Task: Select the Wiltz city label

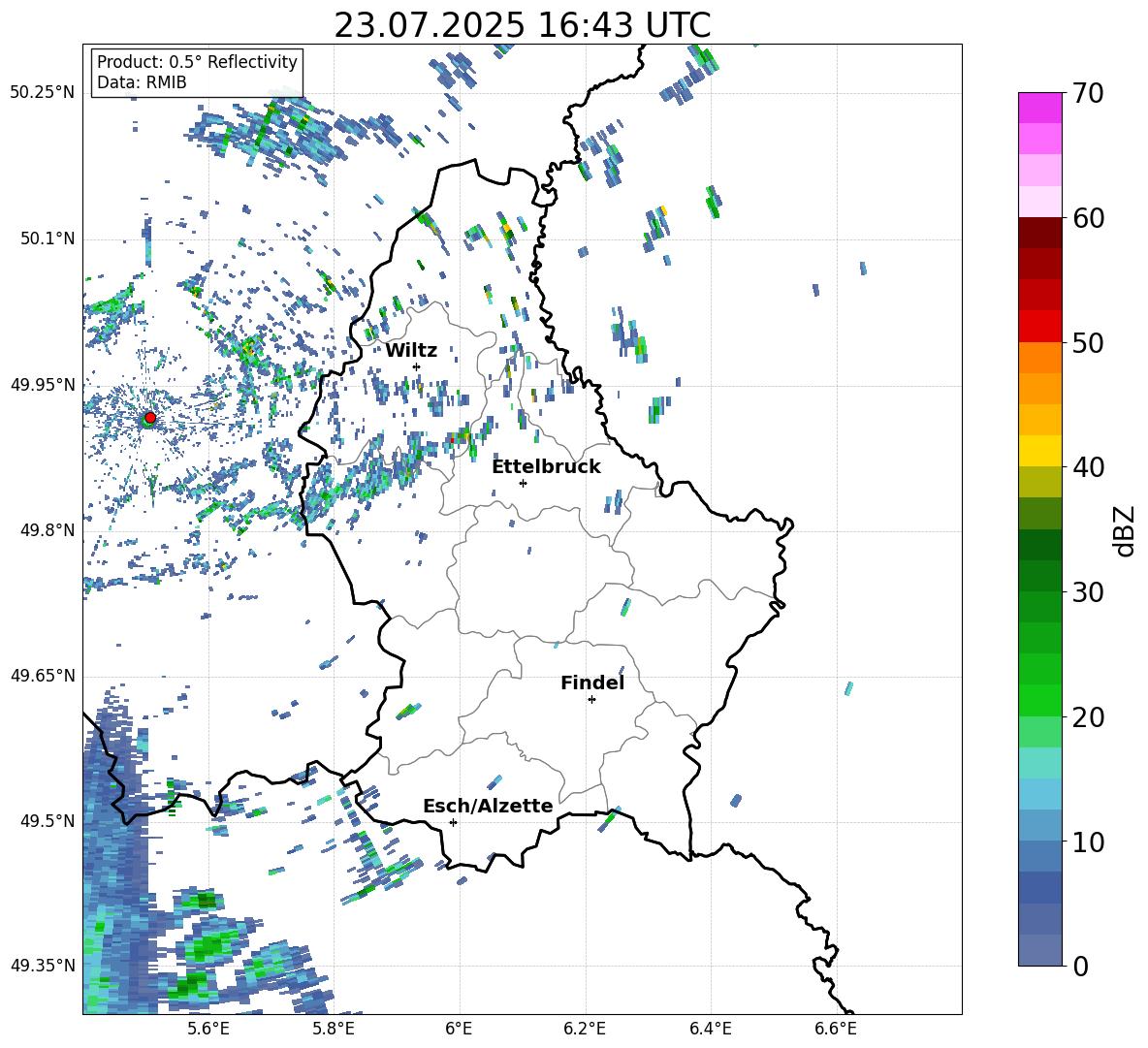Action: (x=411, y=351)
